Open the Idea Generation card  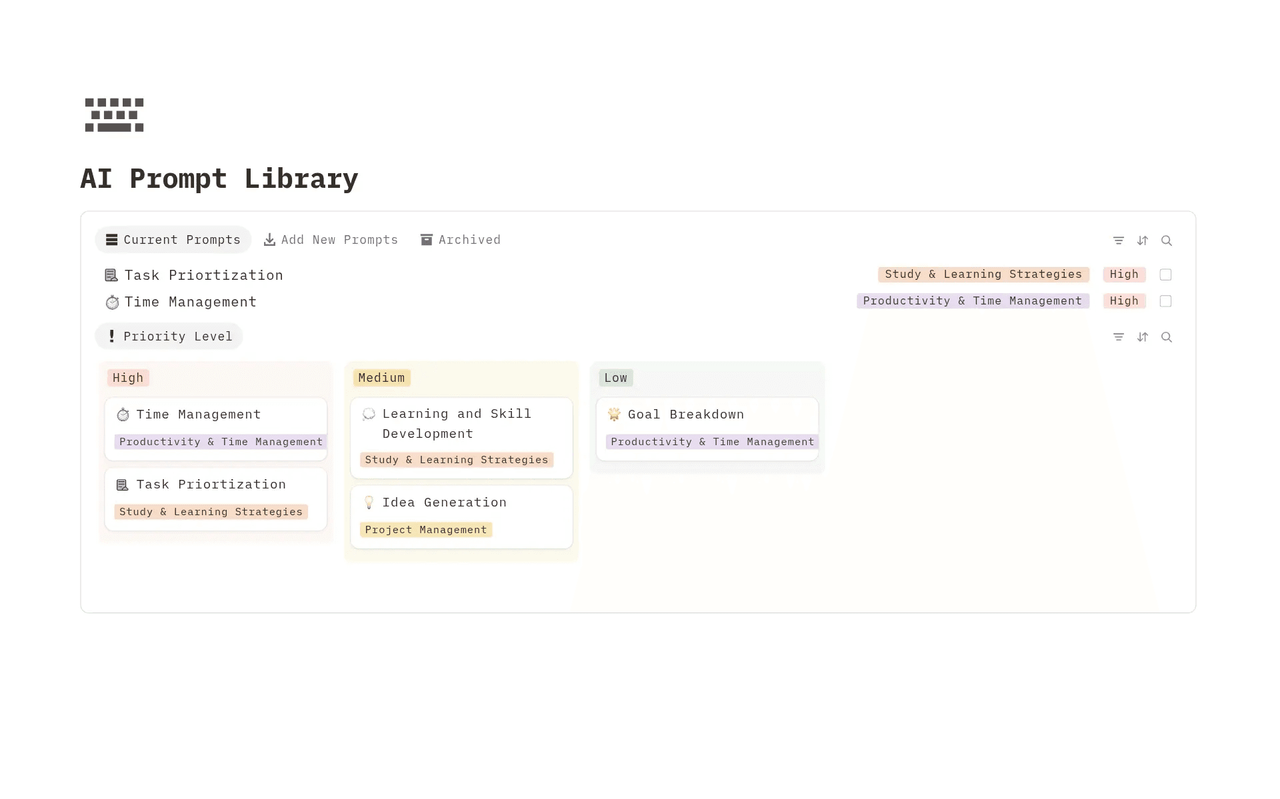[x=461, y=517]
